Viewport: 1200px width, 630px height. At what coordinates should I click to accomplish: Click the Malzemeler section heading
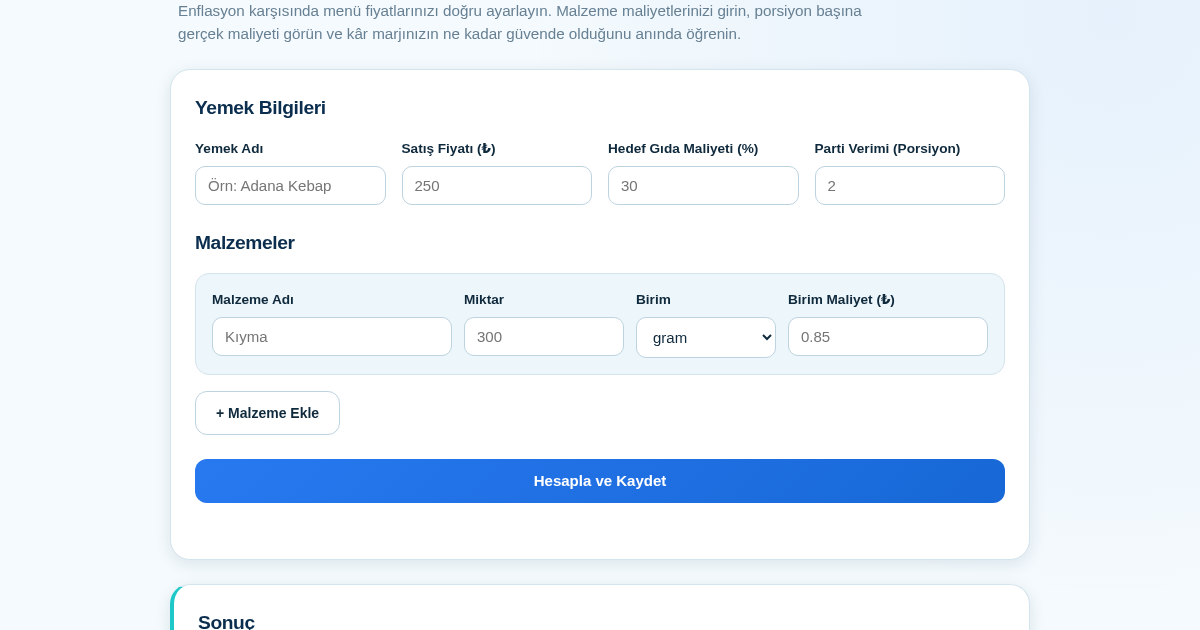[x=245, y=243]
